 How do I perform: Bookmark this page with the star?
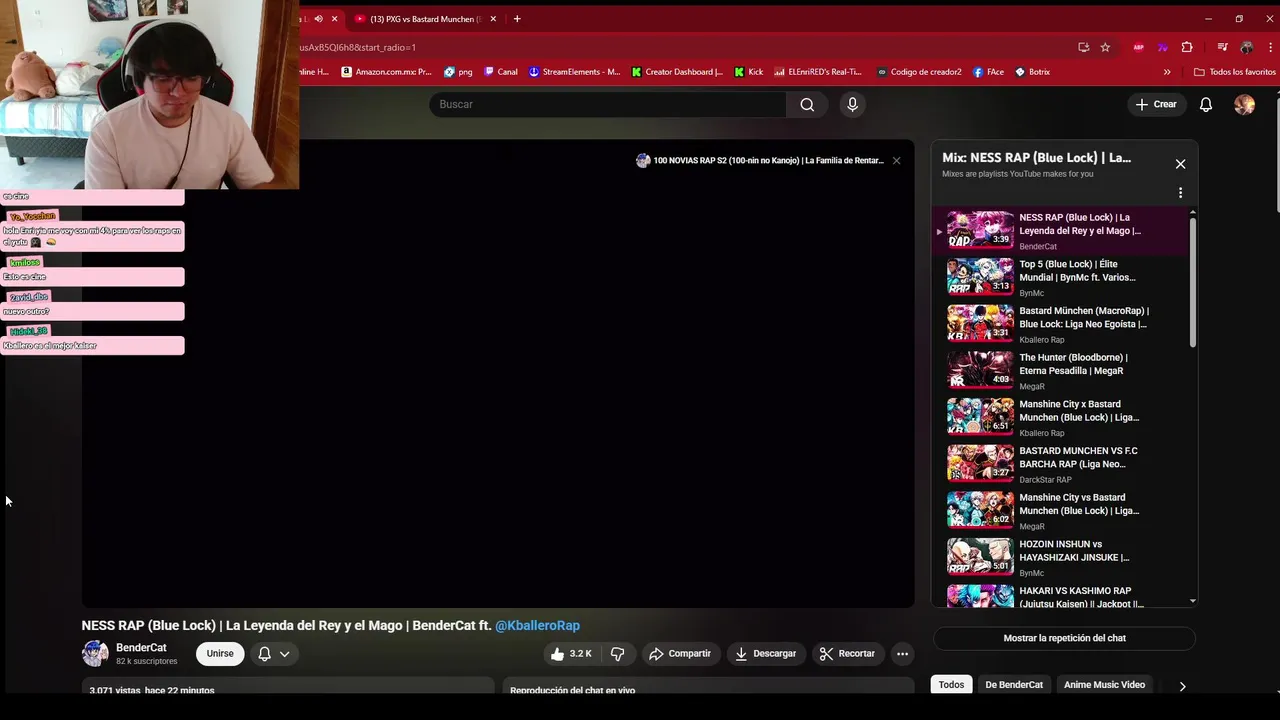click(x=1105, y=47)
